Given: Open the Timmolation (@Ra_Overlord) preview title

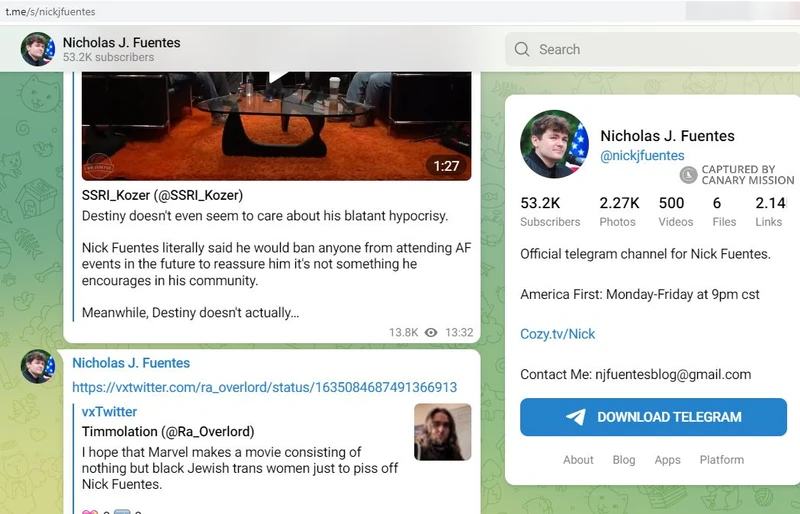Looking at the screenshot, I should pyautogui.click(x=168, y=431).
